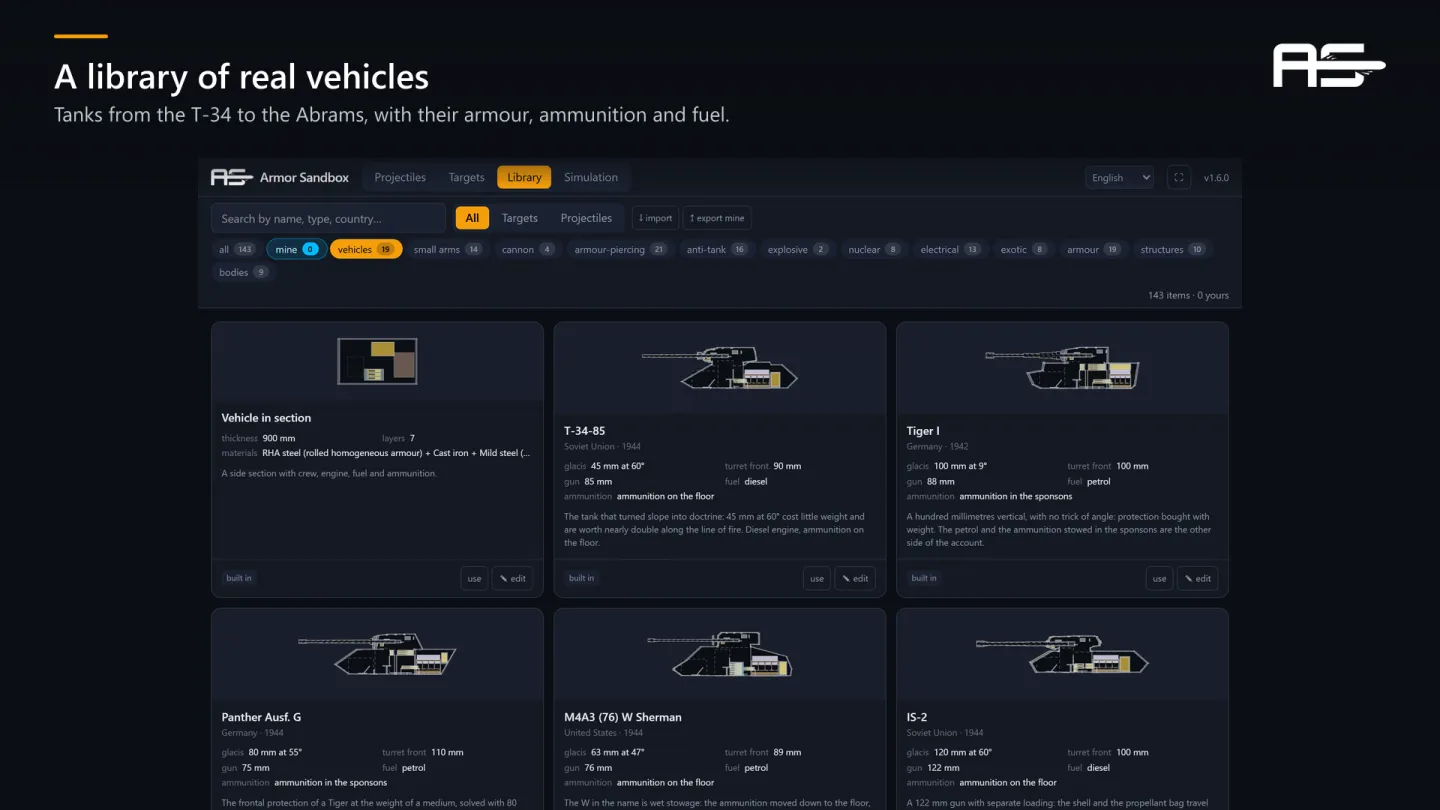
Task: Filter library by small arms chip
Action: 447,249
